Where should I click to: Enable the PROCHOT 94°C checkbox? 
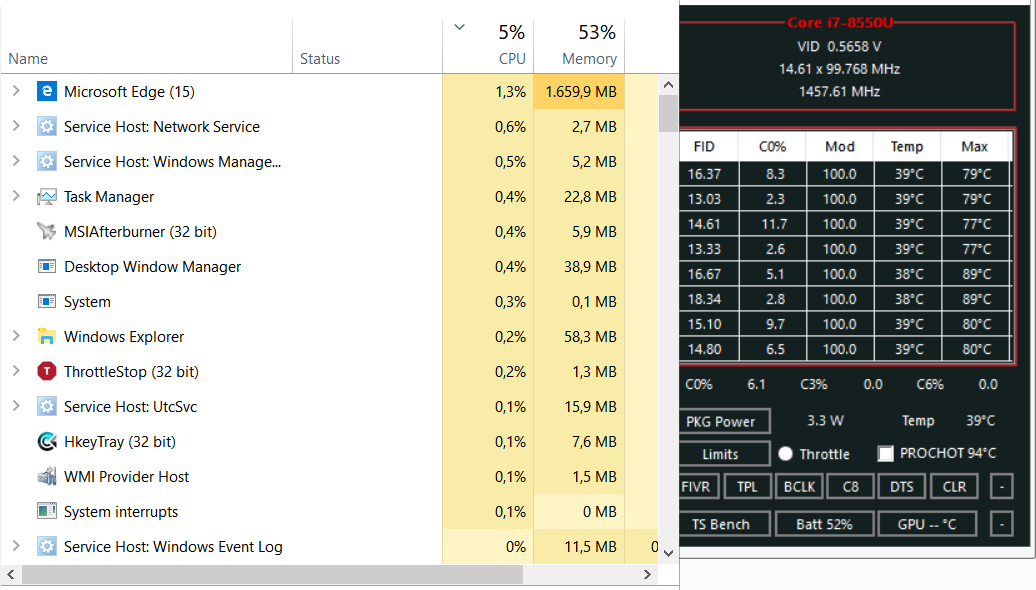[x=885, y=454]
